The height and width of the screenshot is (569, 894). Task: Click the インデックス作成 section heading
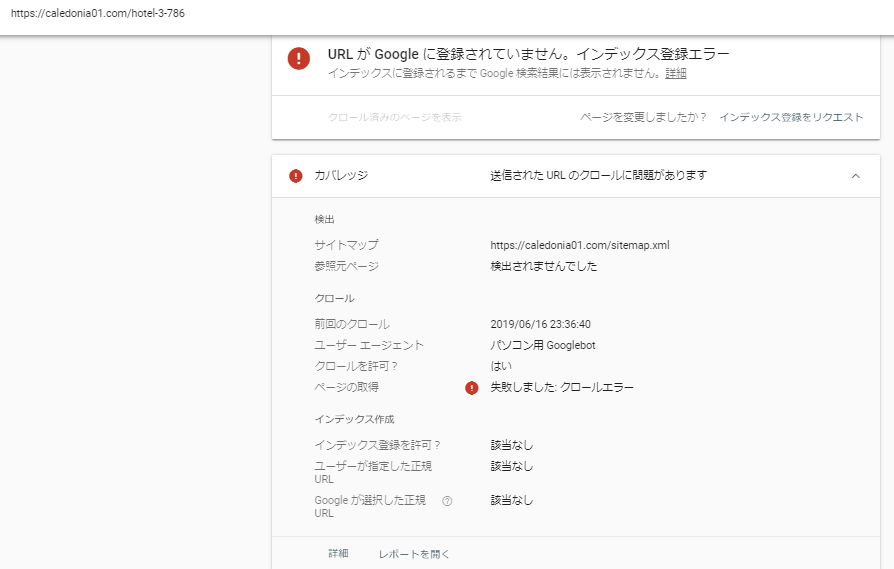(x=354, y=419)
